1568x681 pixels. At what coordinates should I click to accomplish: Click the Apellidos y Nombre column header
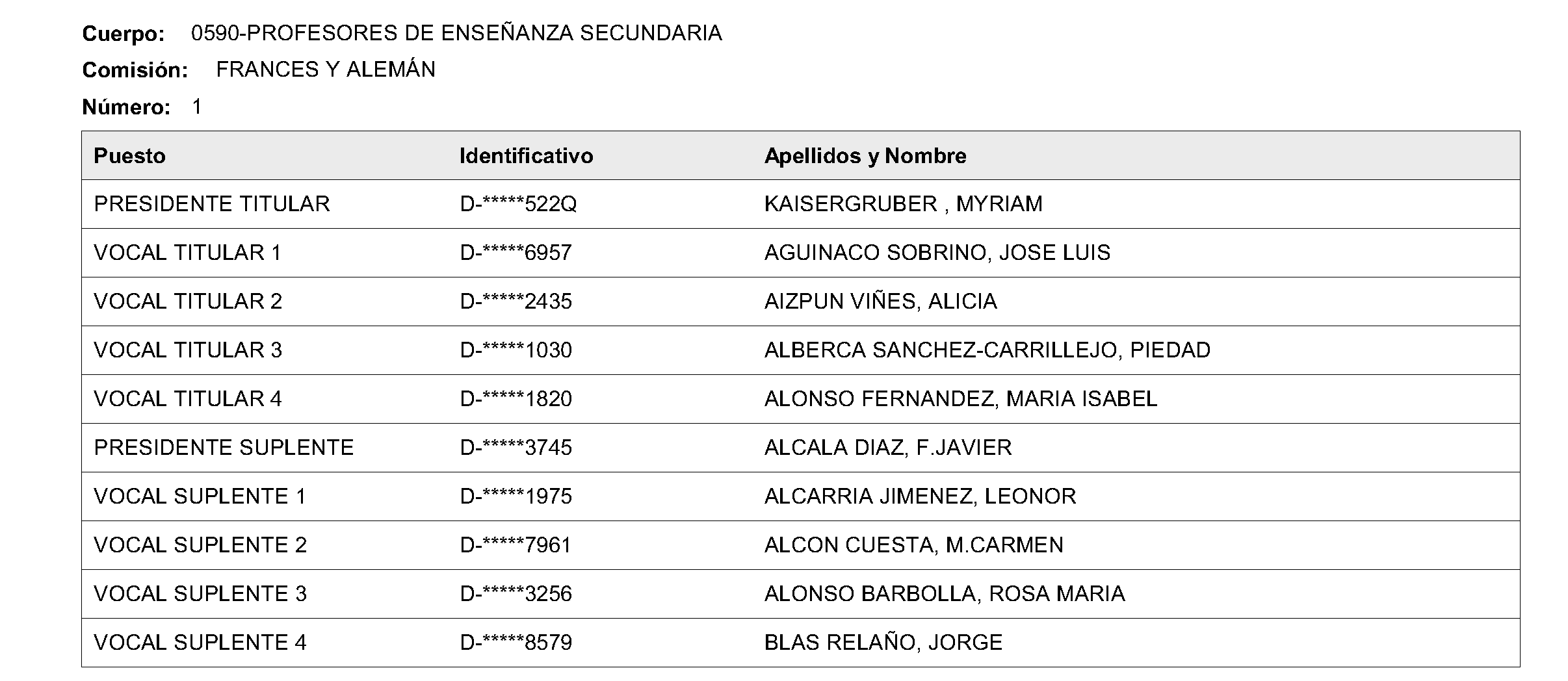865,156
